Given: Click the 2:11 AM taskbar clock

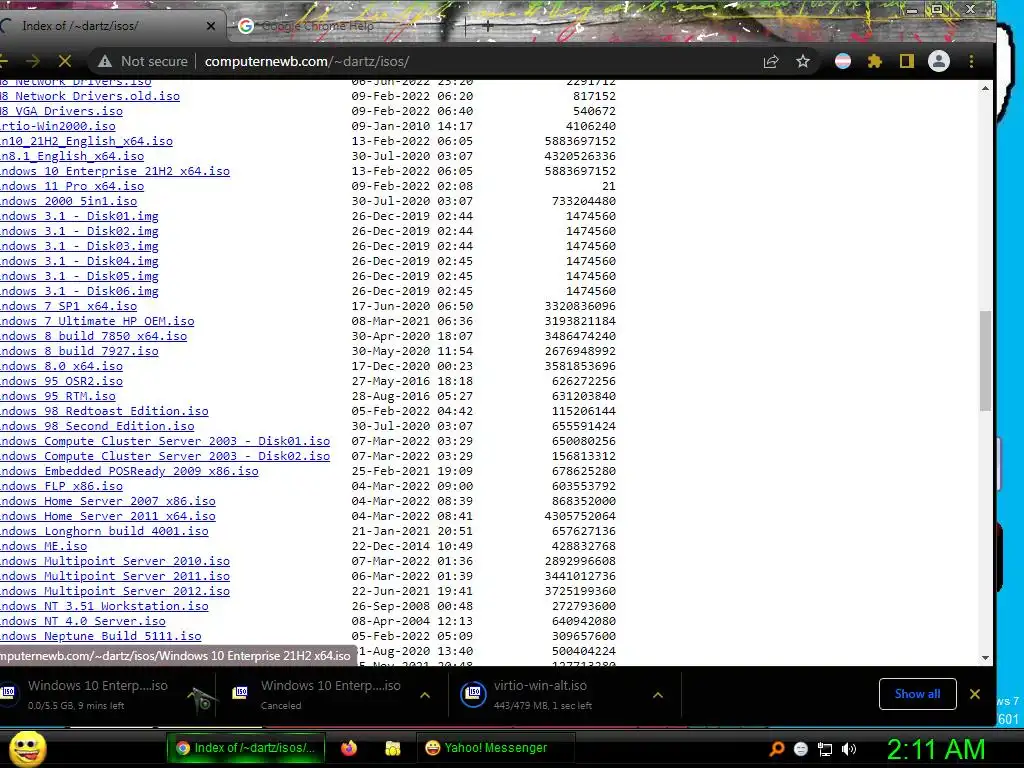Looking at the screenshot, I should click(x=936, y=748).
